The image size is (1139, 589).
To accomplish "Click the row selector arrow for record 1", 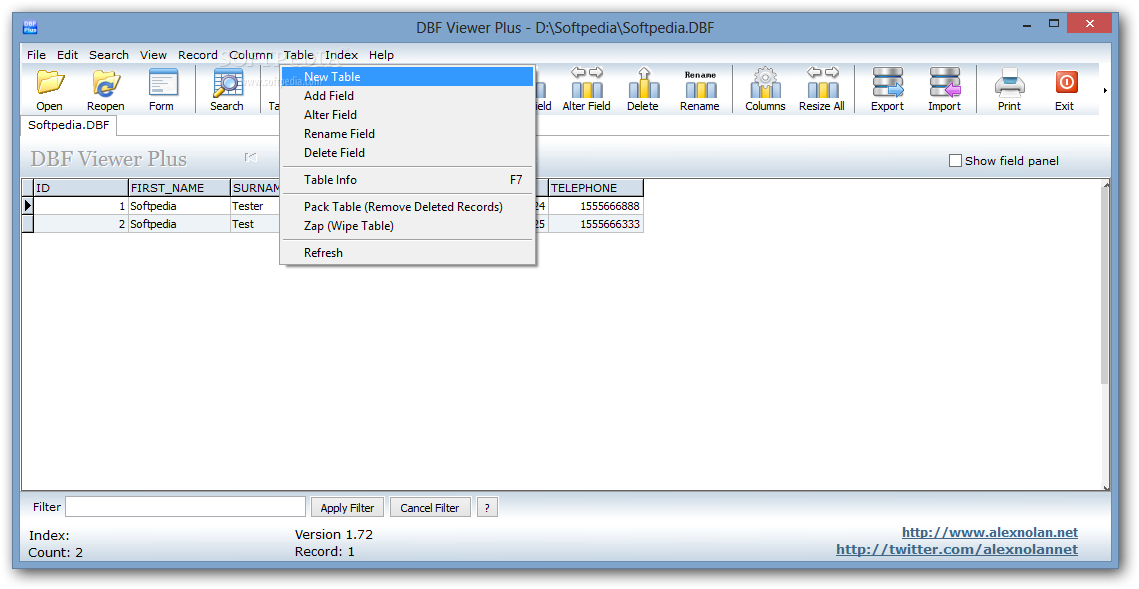I will point(28,206).
